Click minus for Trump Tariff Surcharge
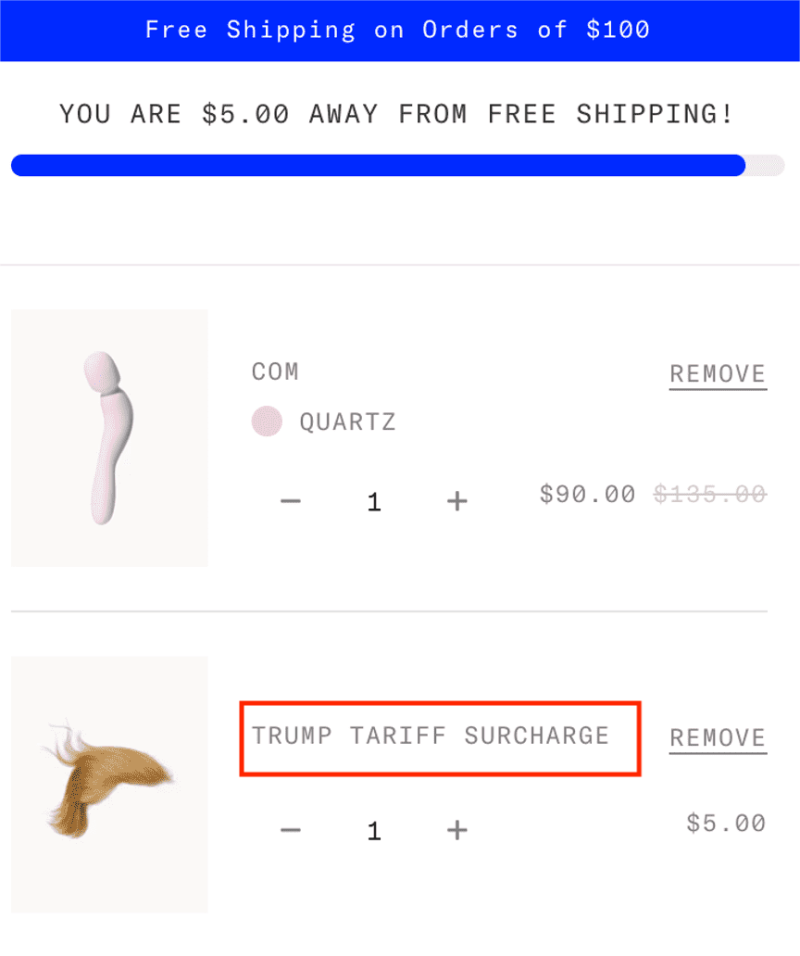The image size is (800, 956). coord(291,830)
